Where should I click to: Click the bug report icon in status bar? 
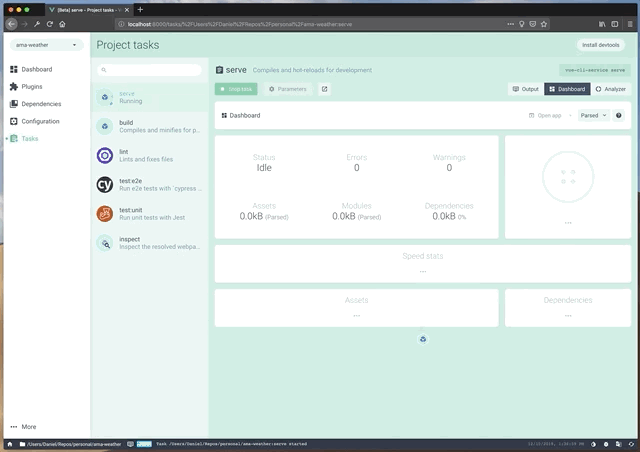coord(606,444)
